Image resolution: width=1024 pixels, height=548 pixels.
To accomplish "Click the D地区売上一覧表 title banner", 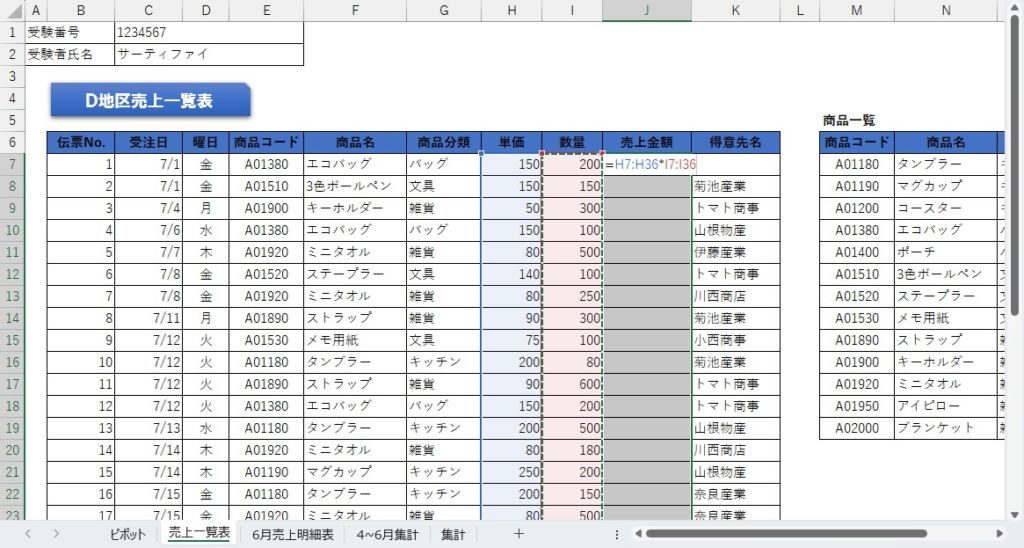I will tap(149, 100).
